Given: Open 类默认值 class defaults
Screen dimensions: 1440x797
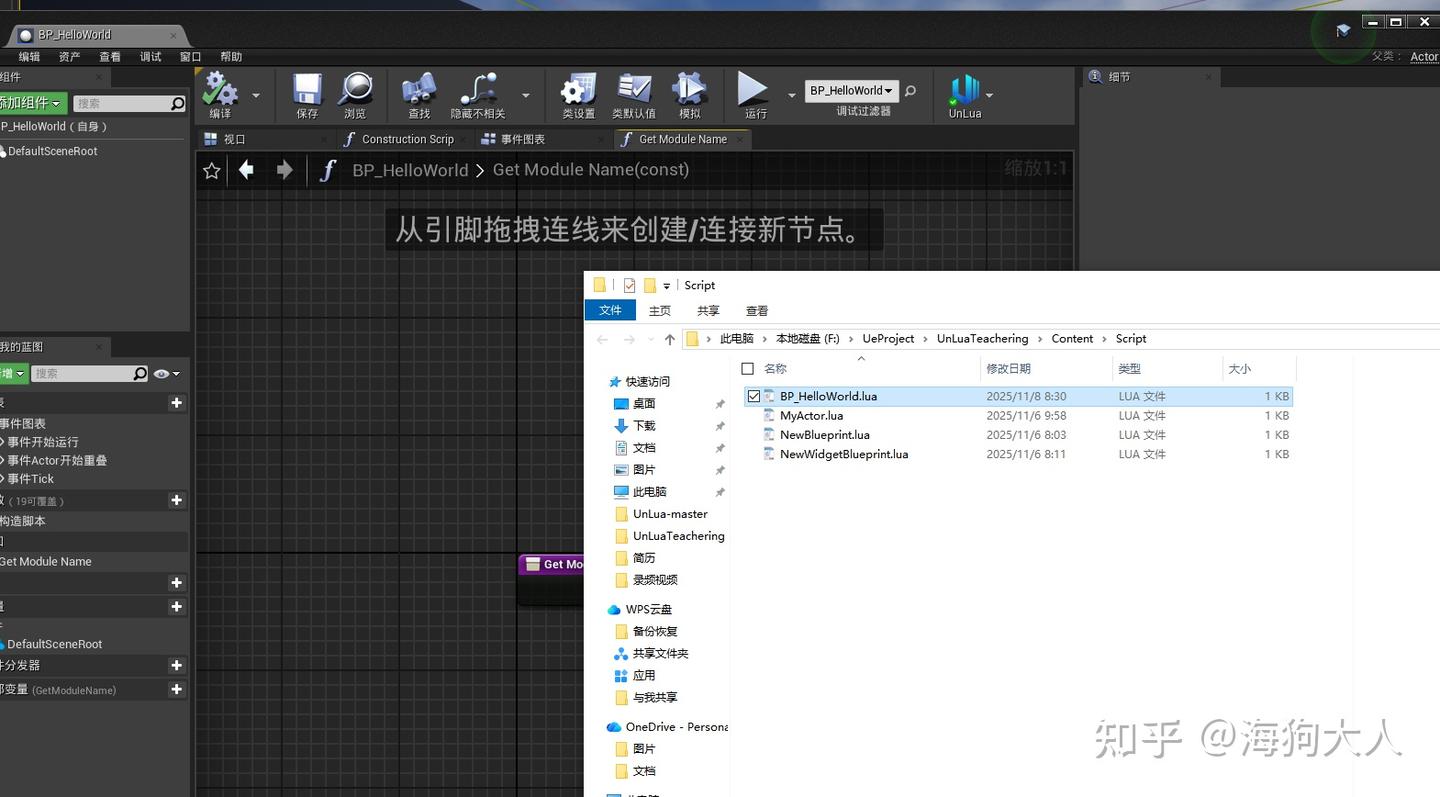Looking at the screenshot, I should (634, 90).
